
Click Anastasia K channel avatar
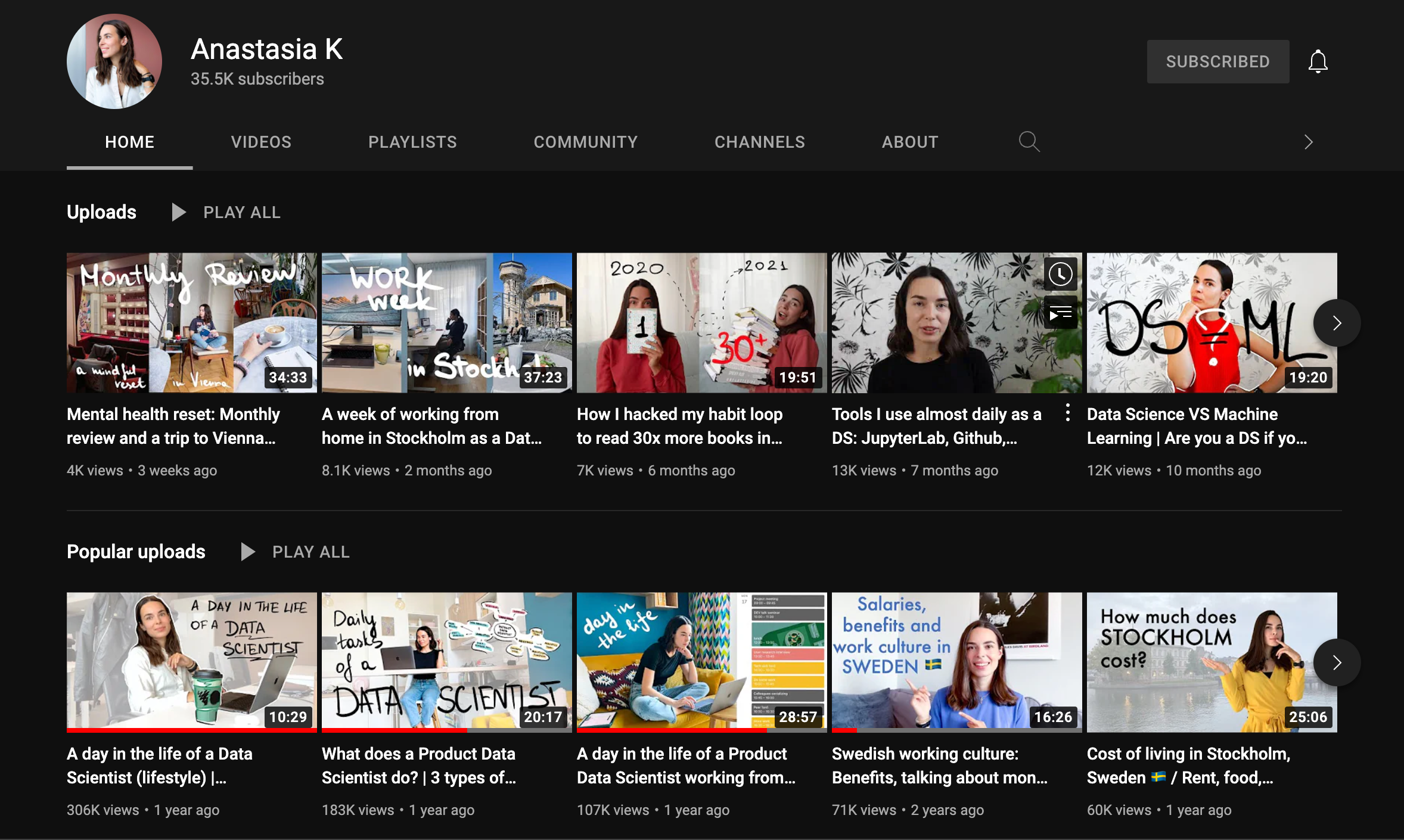114,61
